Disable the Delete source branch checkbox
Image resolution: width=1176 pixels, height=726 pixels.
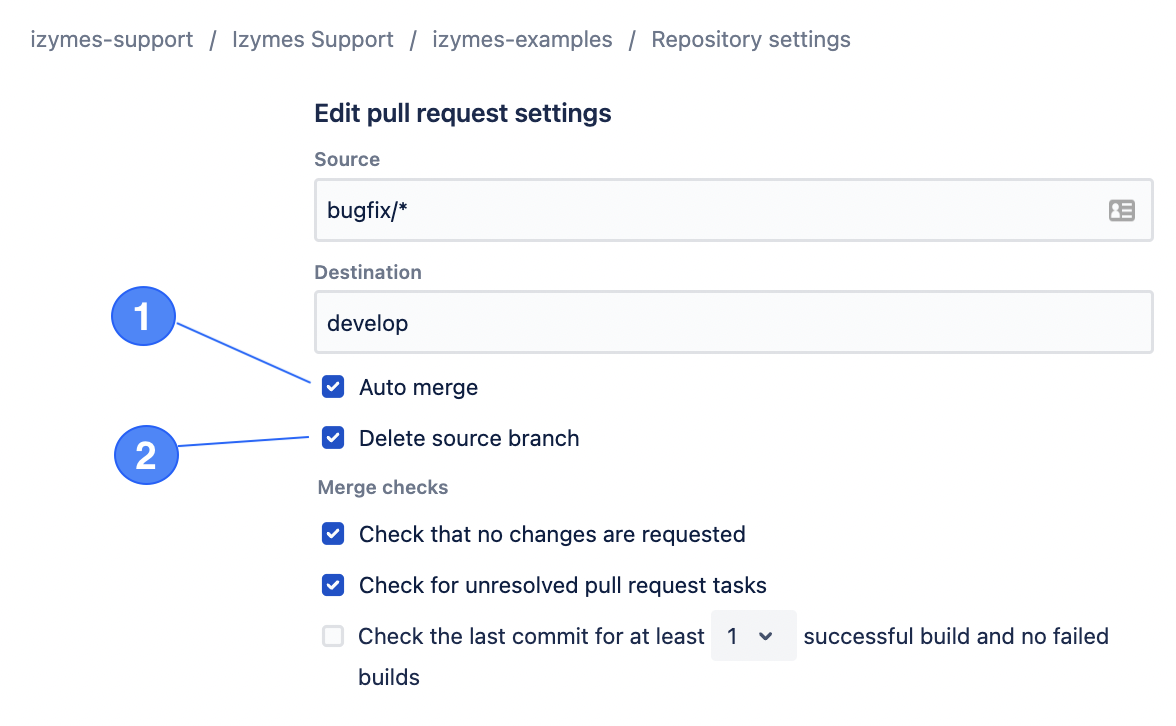(333, 438)
